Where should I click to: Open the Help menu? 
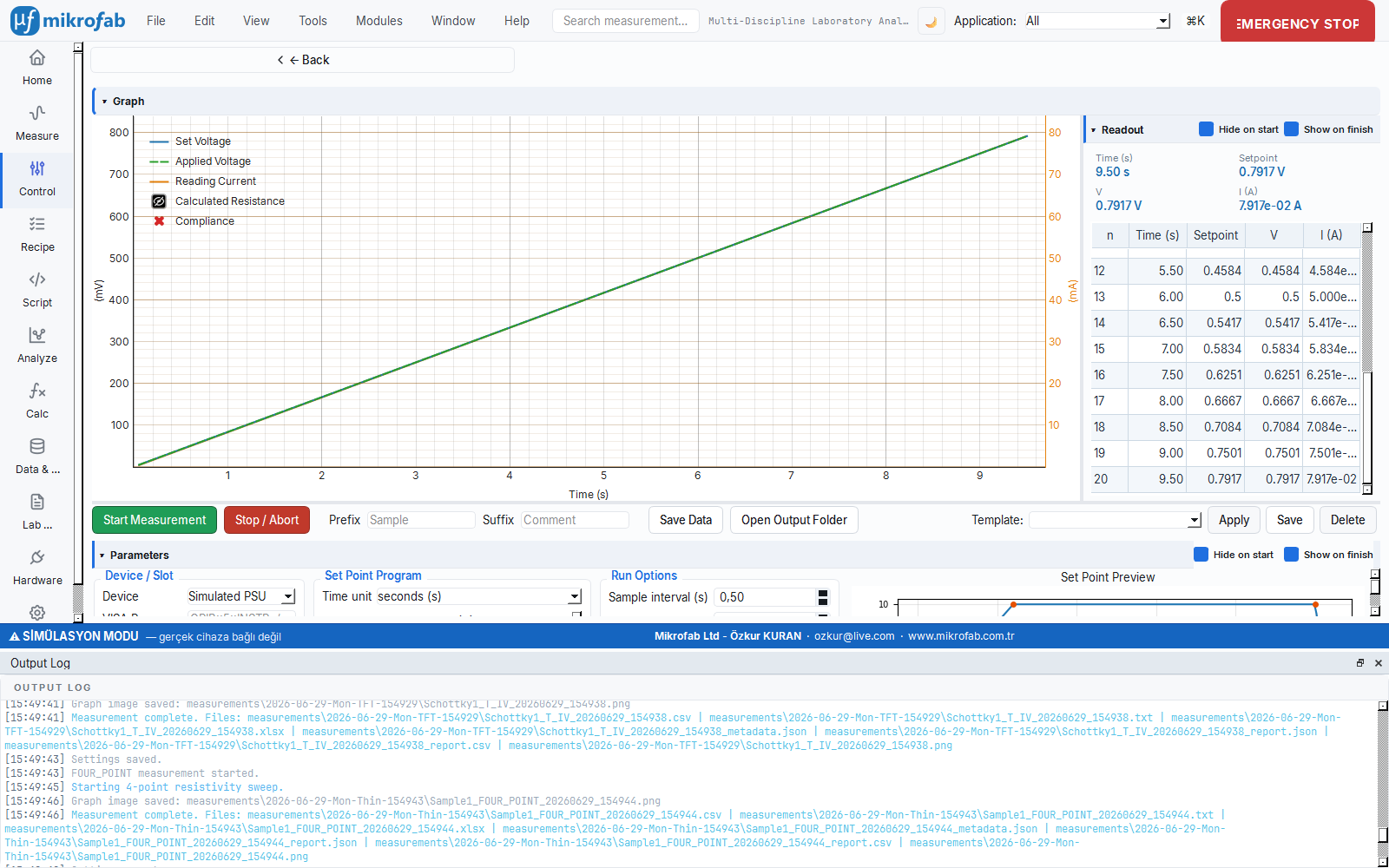(x=517, y=21)
